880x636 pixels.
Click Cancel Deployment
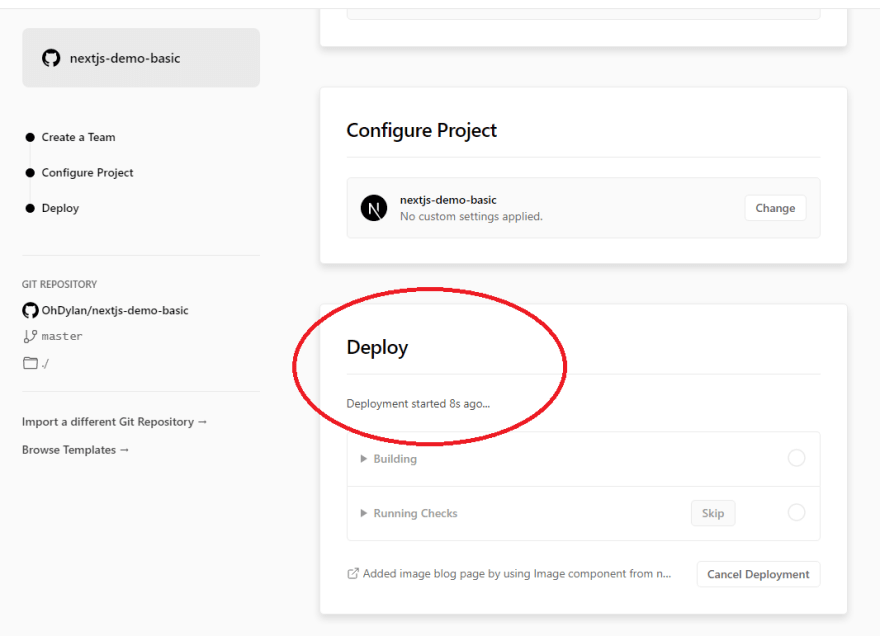point(758,574)
